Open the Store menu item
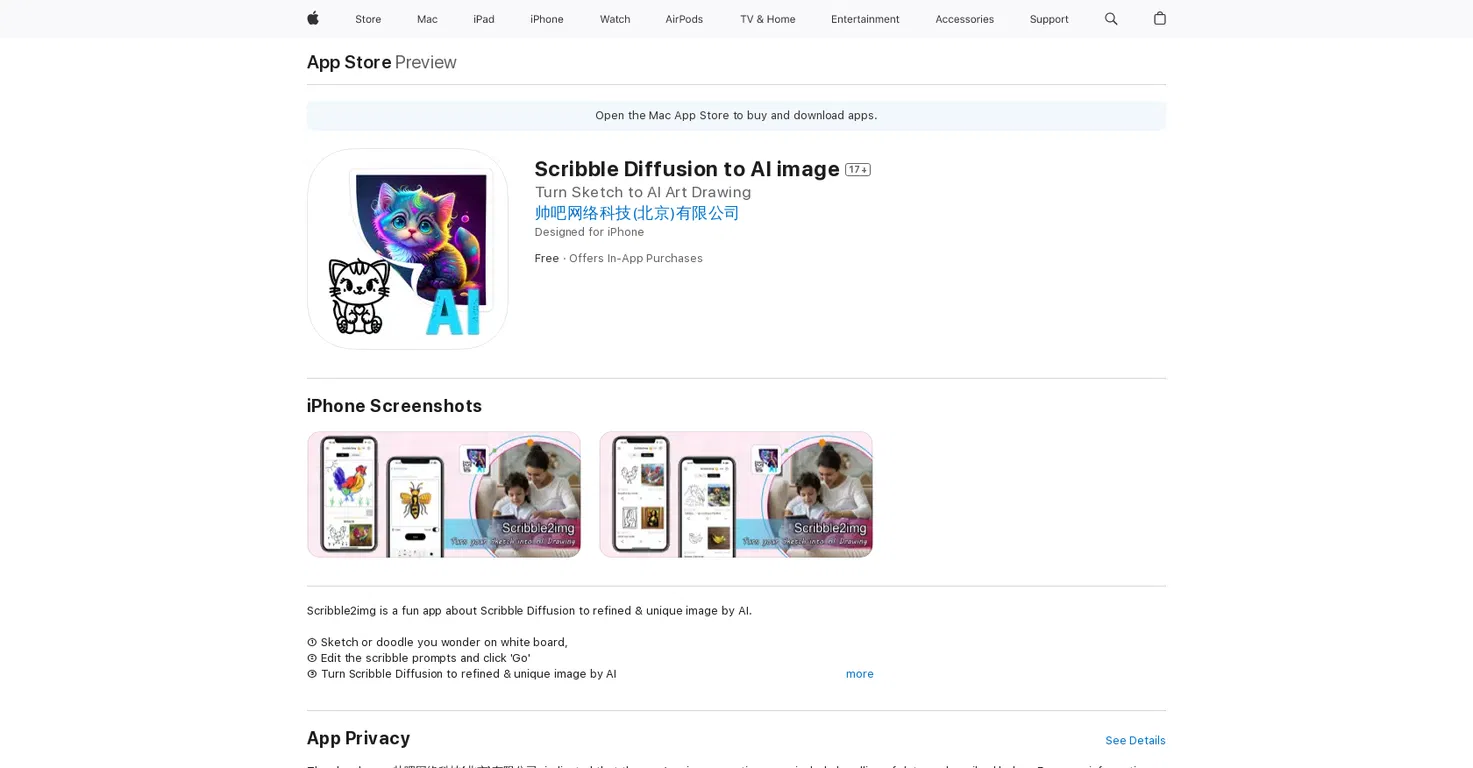The image size is (1473, 768). (x=368, y=19)
